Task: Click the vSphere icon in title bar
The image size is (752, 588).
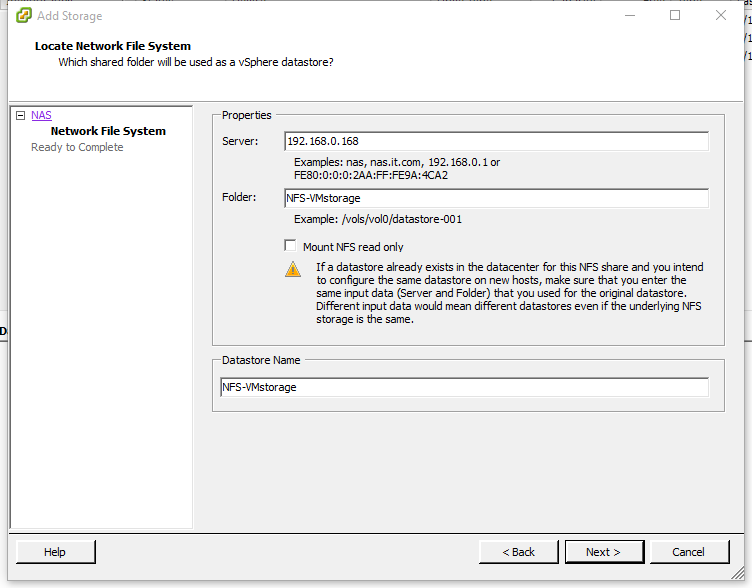Action: 23,16
